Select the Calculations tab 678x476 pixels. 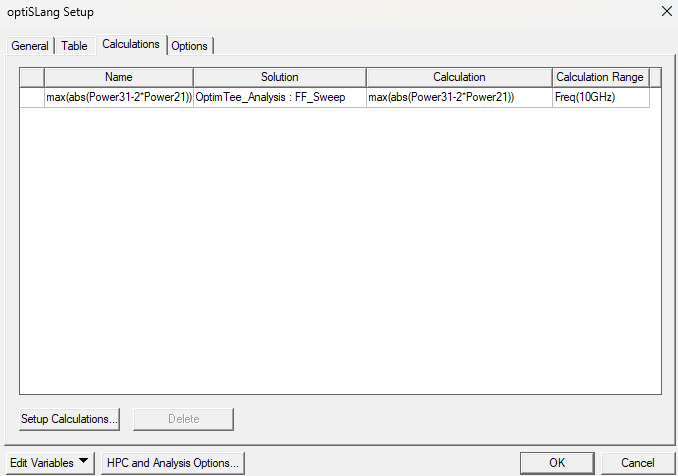[x=131, y=45]
